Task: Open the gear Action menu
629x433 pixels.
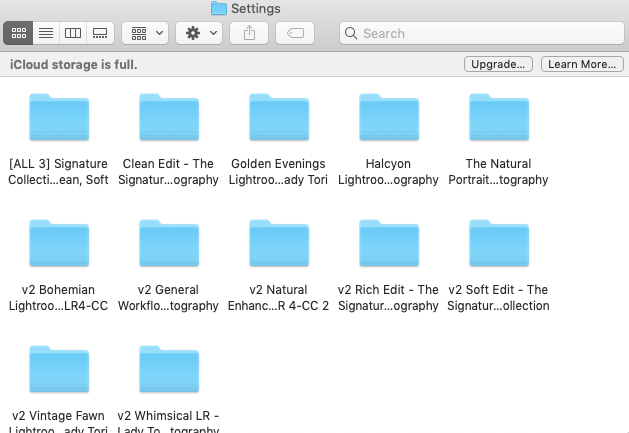Action: tap(199, 33)
